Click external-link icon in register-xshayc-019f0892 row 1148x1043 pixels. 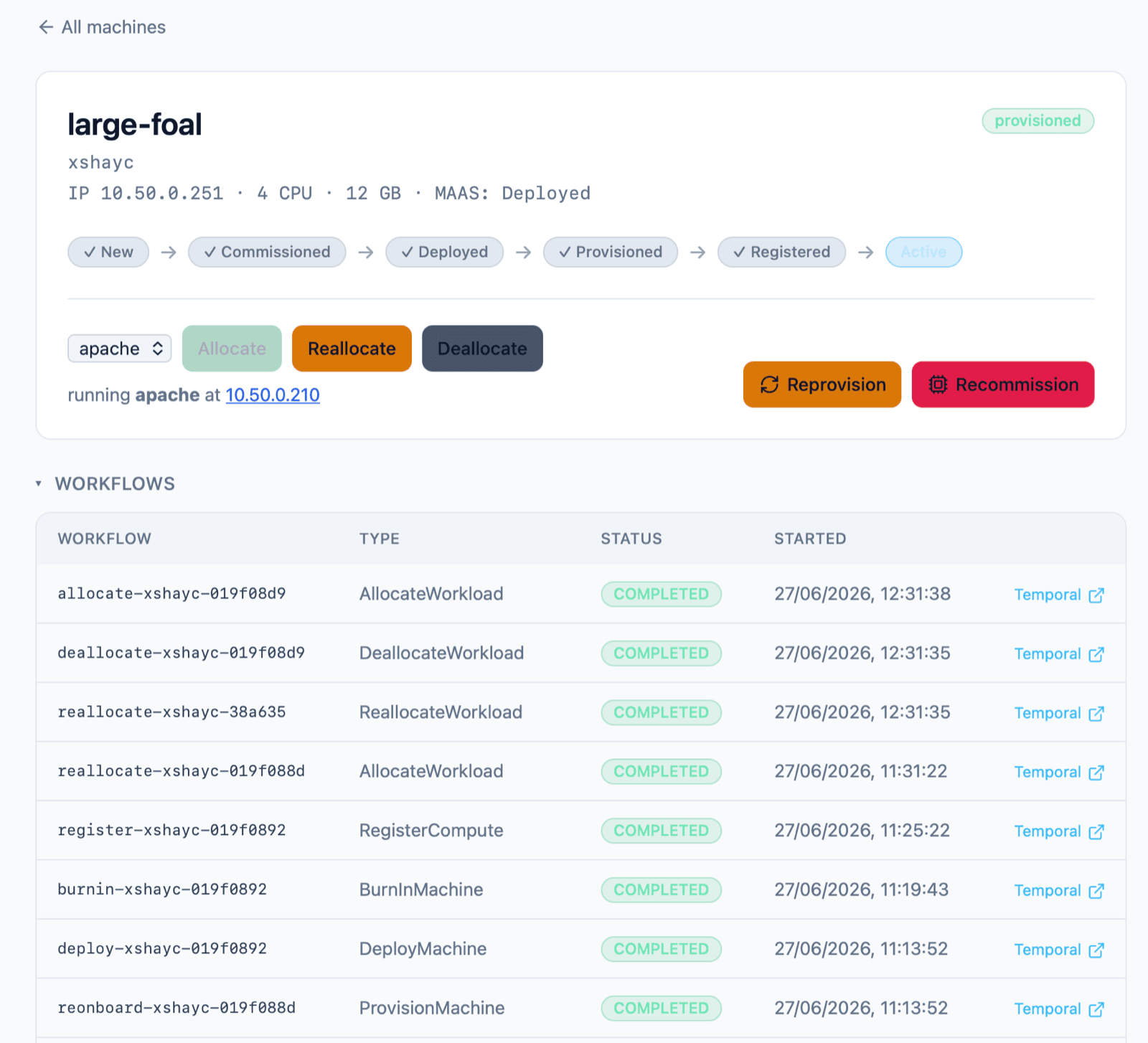click(1096, 832)
